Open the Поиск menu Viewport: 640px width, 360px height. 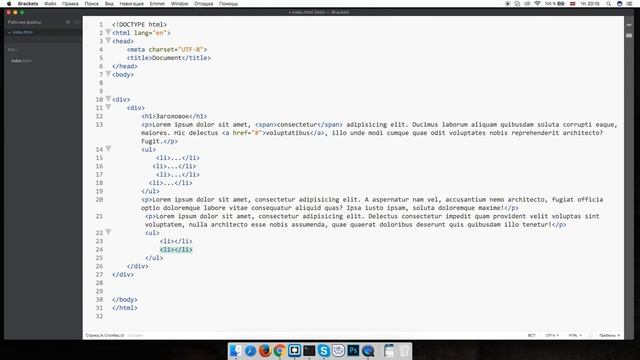(x=91, y=4)
